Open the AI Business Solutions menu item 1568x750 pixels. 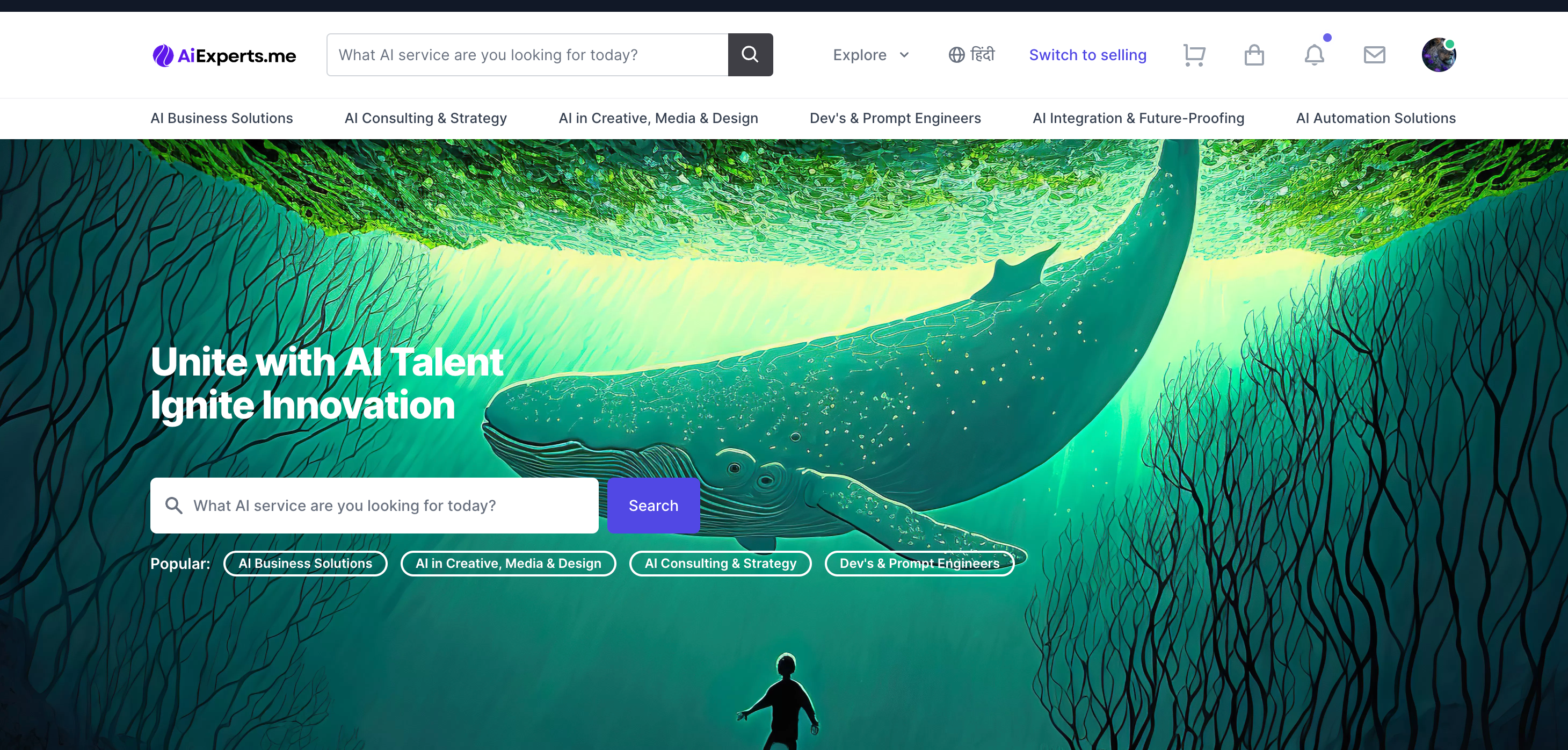tap(222, 118)
